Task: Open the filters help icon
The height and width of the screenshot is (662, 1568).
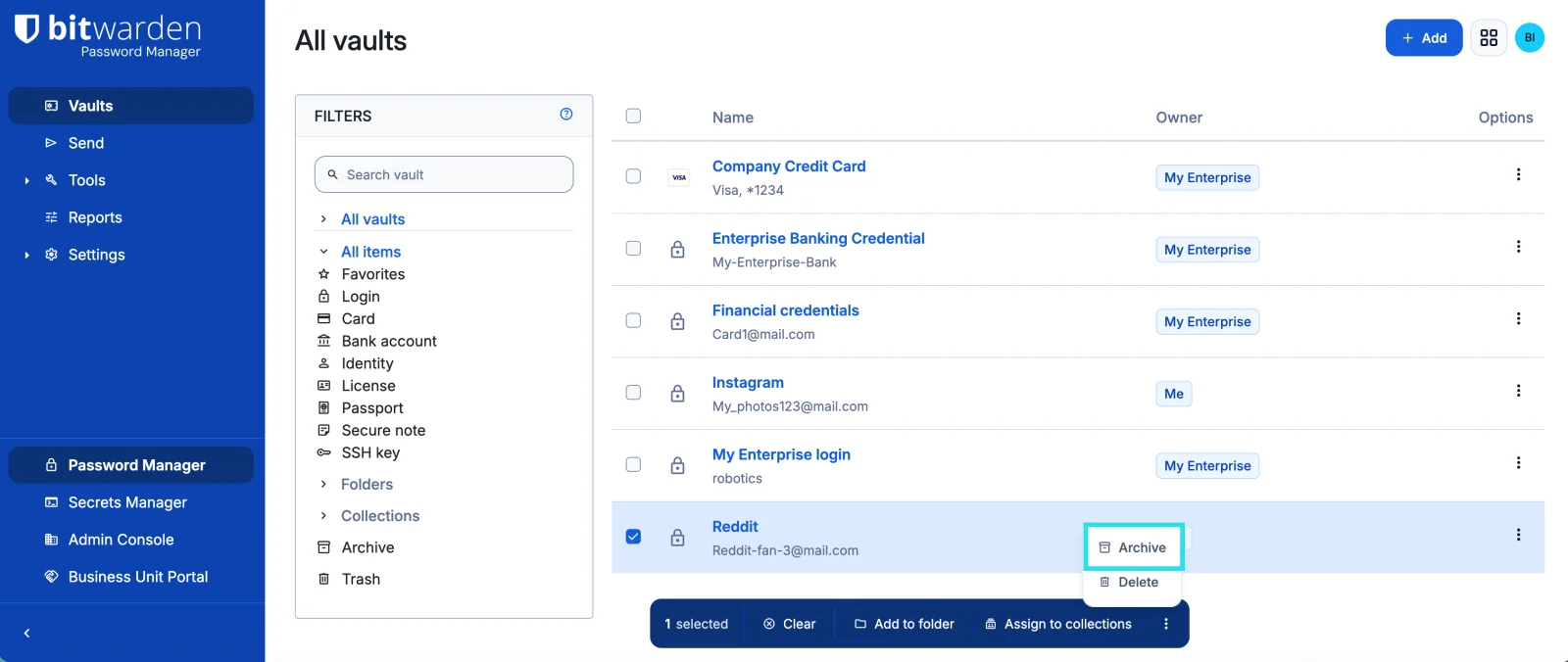Action: (566, 115)
